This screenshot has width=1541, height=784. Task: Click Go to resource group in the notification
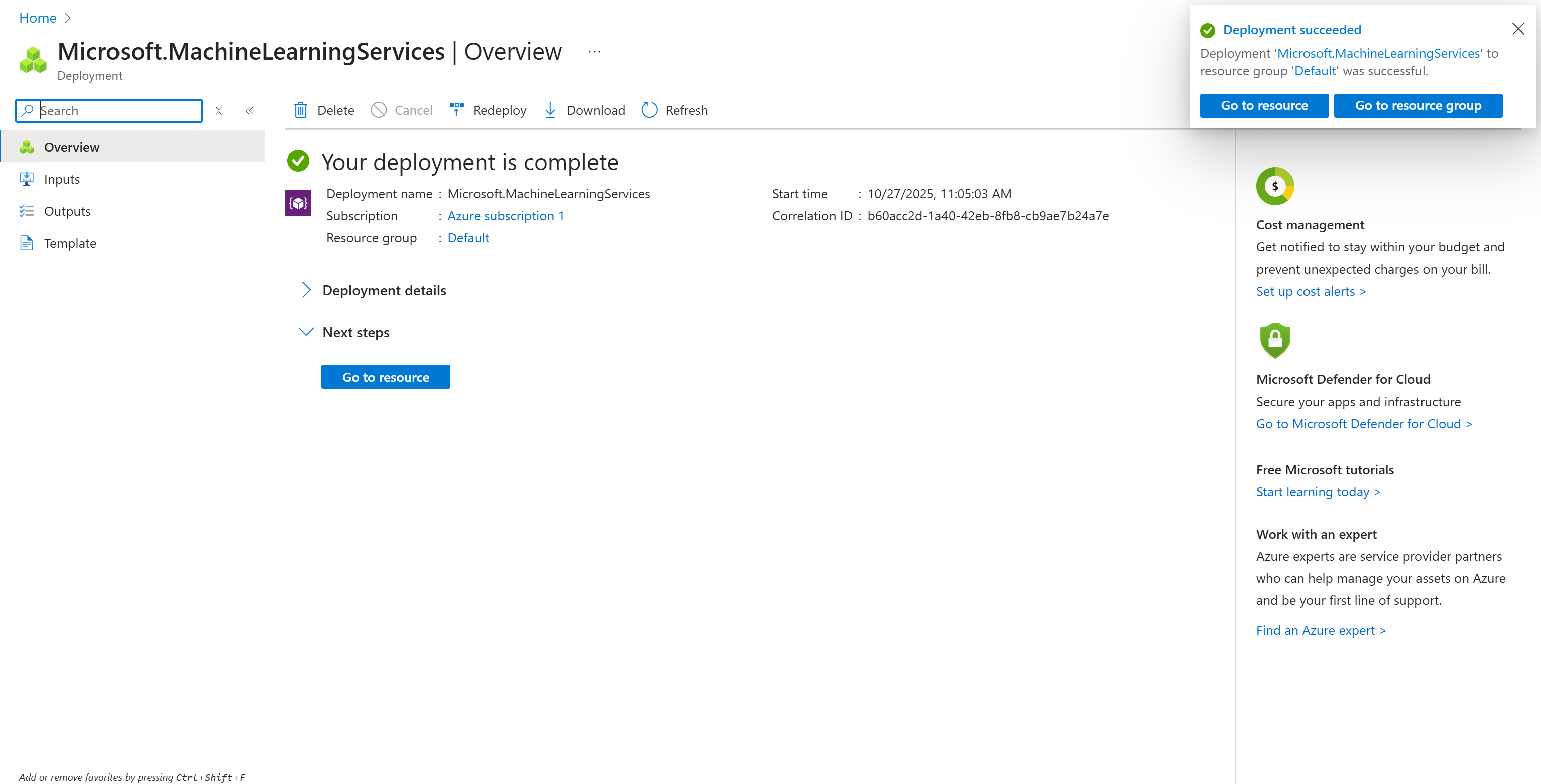(1418, 105)
